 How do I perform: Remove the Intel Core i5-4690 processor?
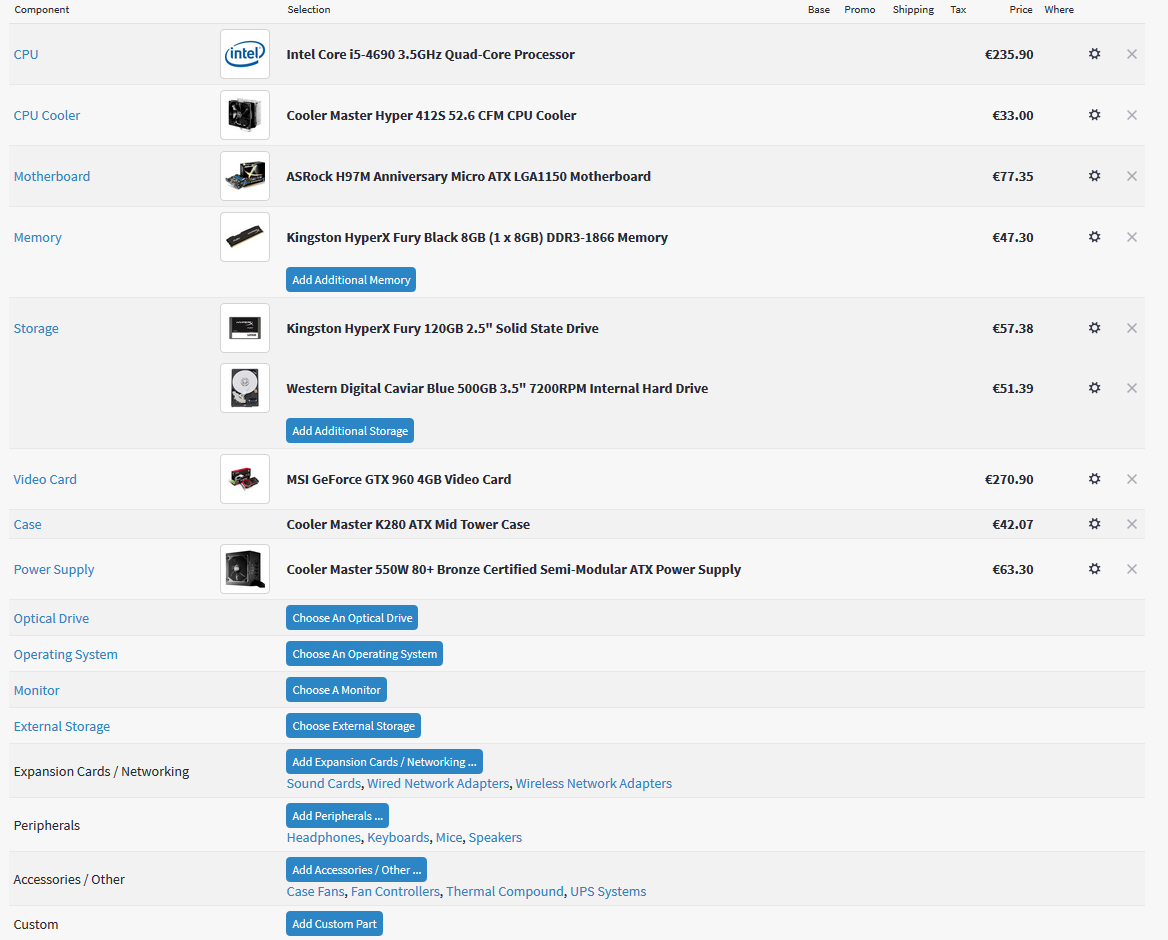coord(1132,54)
